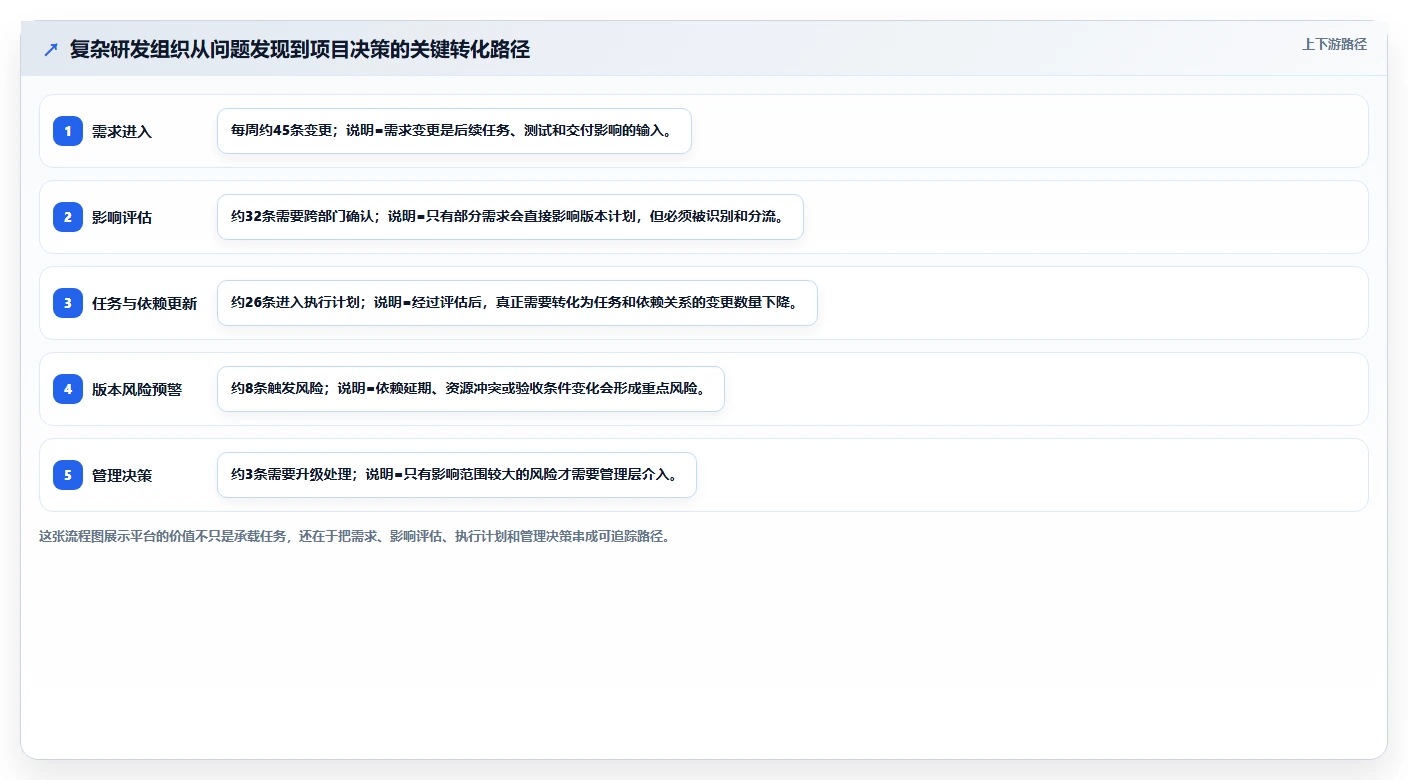Select step number 5 badge
This screenshot has height=780, width=1408.
pos(68,475)
